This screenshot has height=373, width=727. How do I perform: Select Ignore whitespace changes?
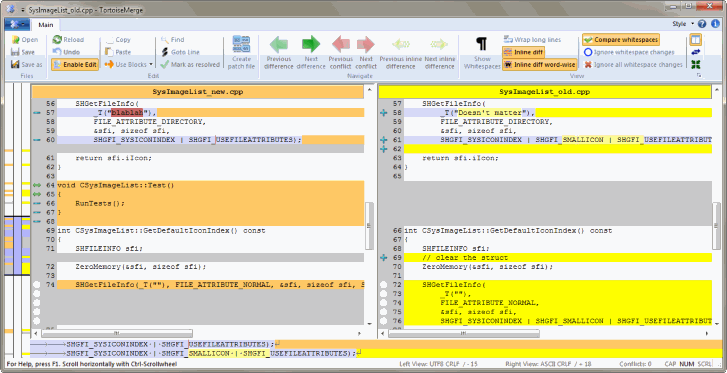[x=629, y=52]
